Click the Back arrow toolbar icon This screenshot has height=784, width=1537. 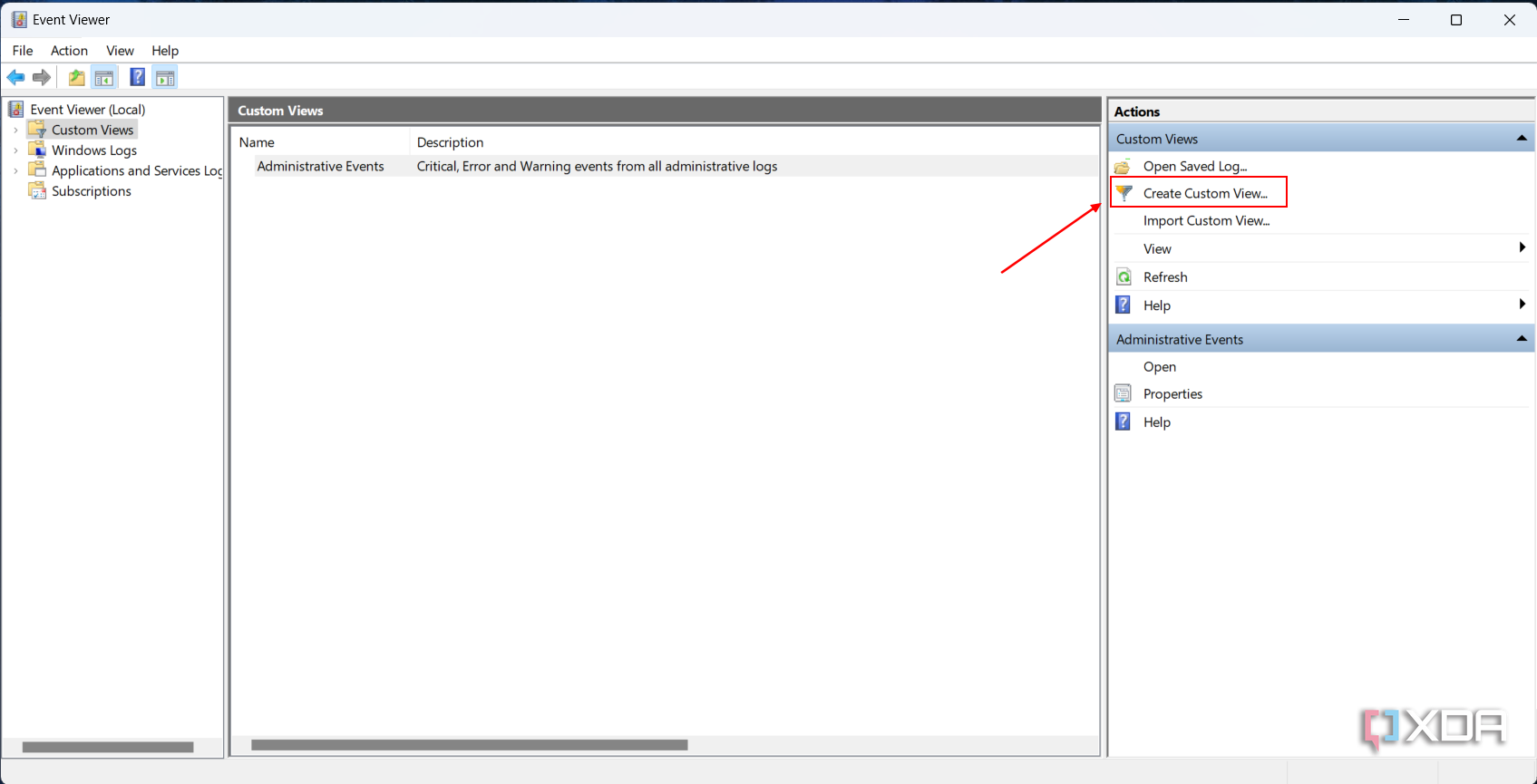click(x=15, y=77)
